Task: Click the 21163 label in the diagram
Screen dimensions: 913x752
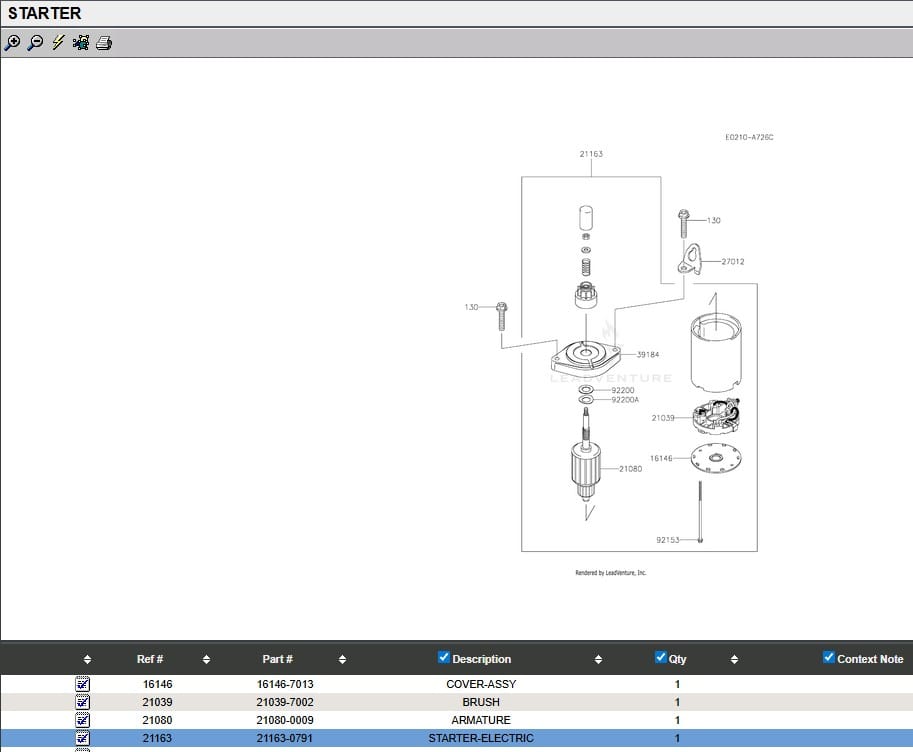Action: coord(591,154)
